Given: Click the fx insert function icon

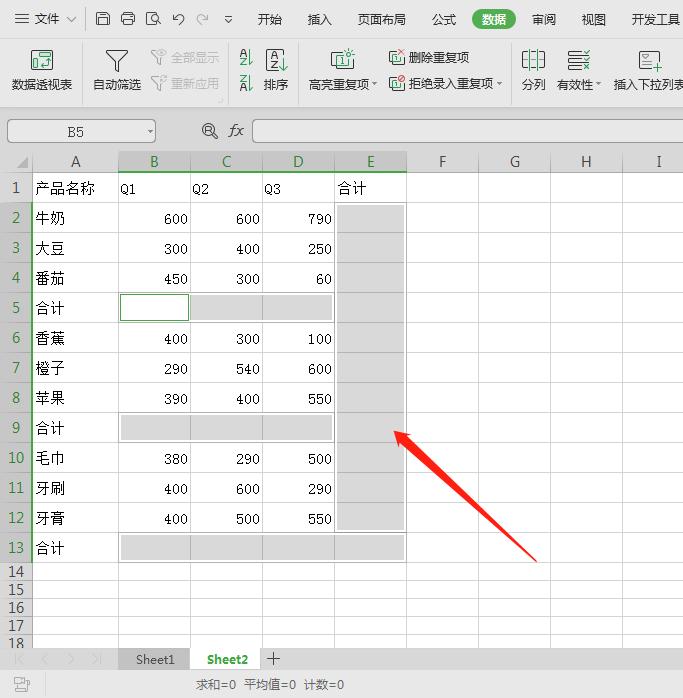Looking at the screenshot, I should click(236, 131).
